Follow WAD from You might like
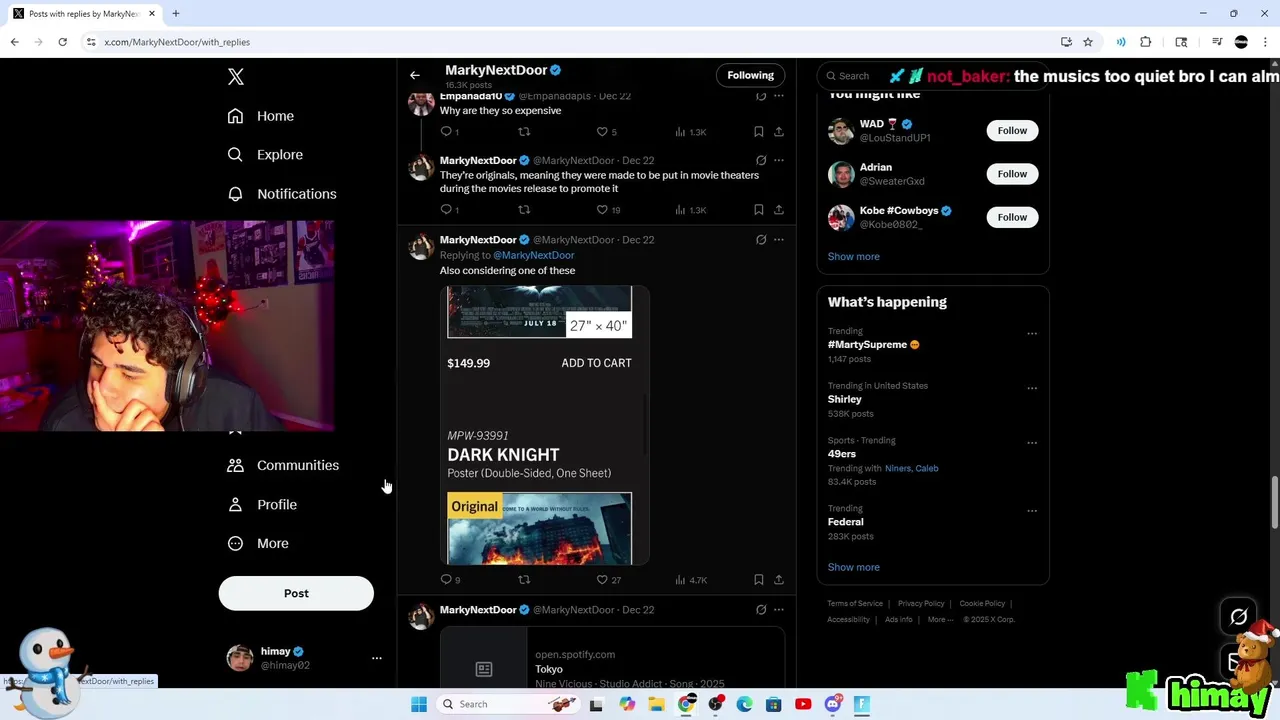 coord(1012,130)
